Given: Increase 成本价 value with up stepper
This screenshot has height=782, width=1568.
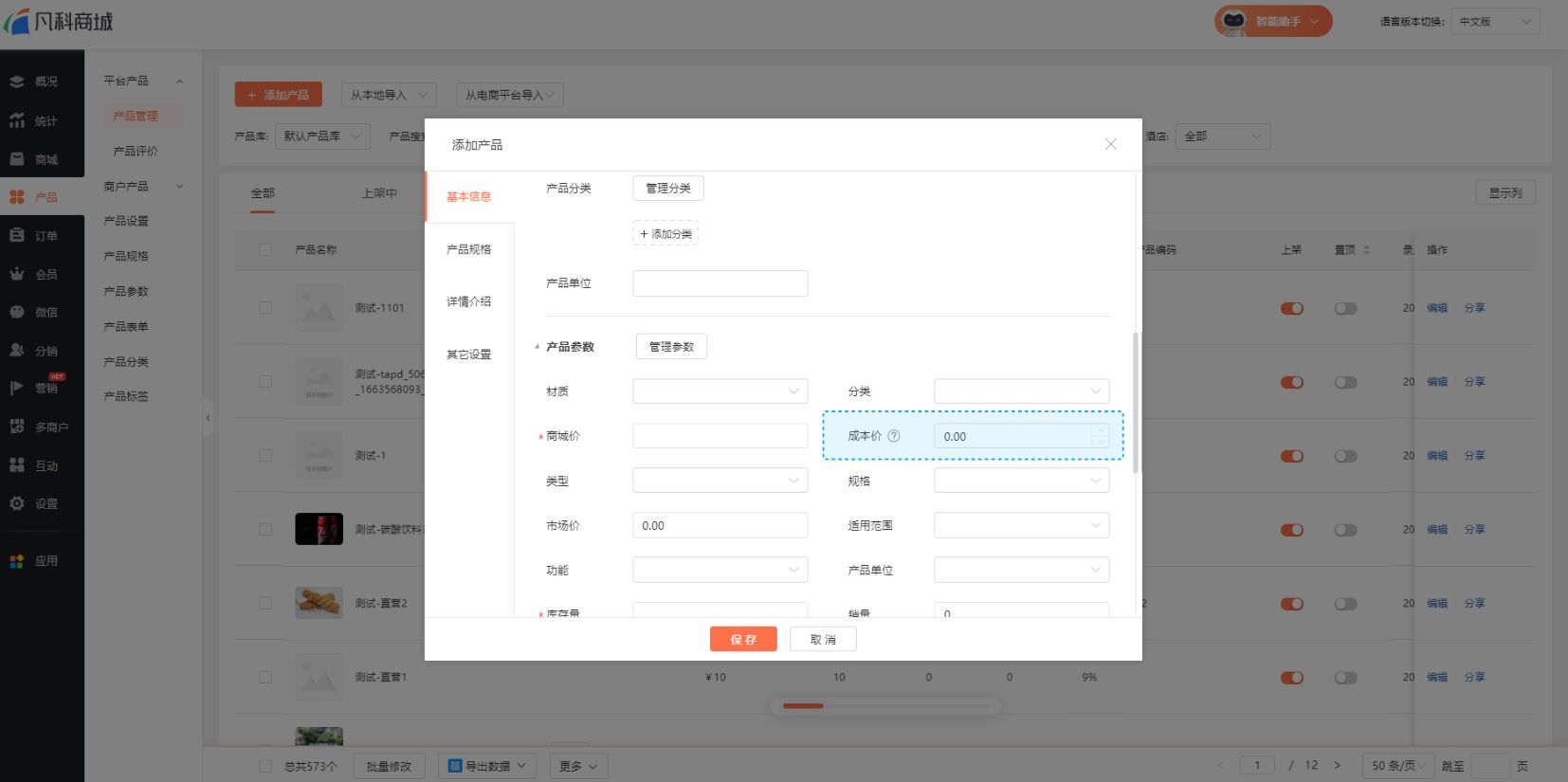Looking at the screenshot, I should coord(1101,430).
